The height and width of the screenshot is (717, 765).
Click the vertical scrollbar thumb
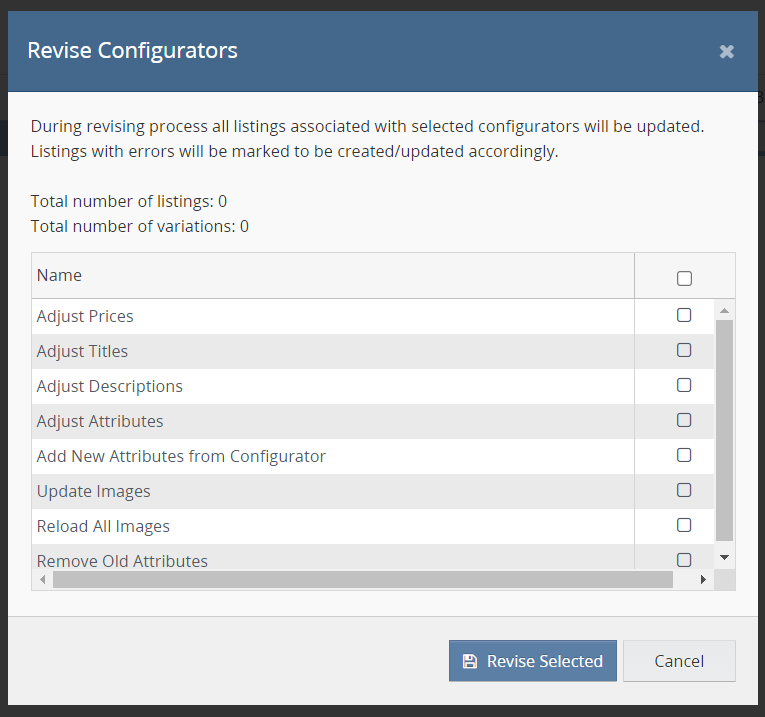tap(725, 430)
